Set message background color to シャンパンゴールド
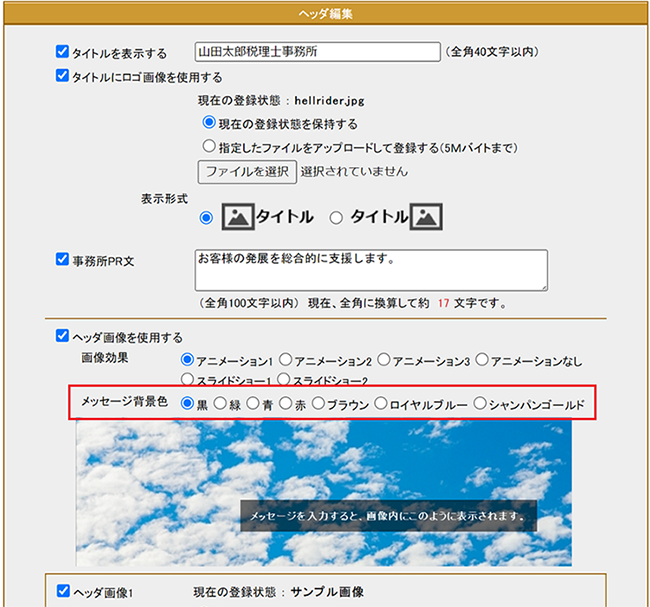The height and width of the screenshot is (607, 650). (x=480, y=403)
